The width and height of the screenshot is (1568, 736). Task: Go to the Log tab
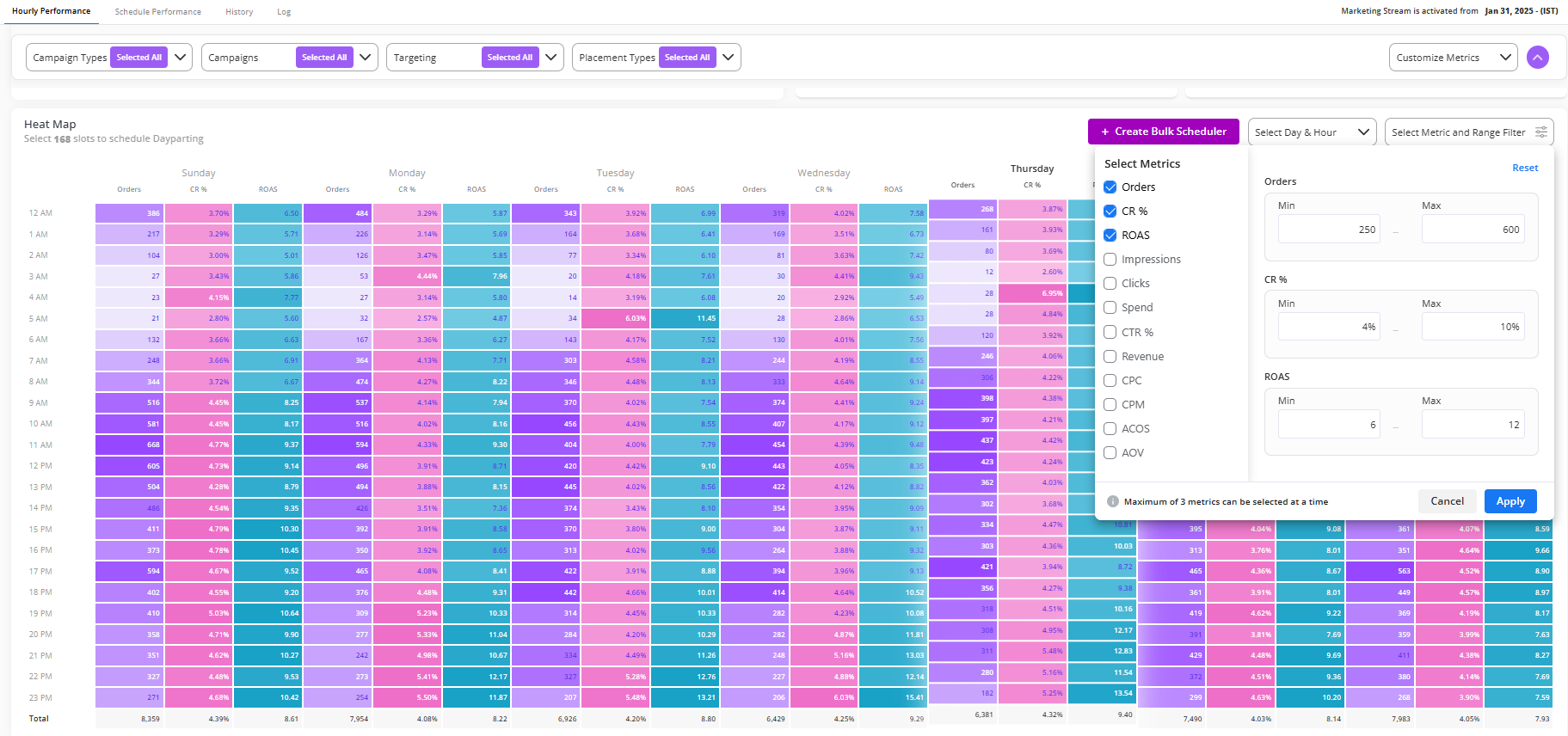point(284,12)
